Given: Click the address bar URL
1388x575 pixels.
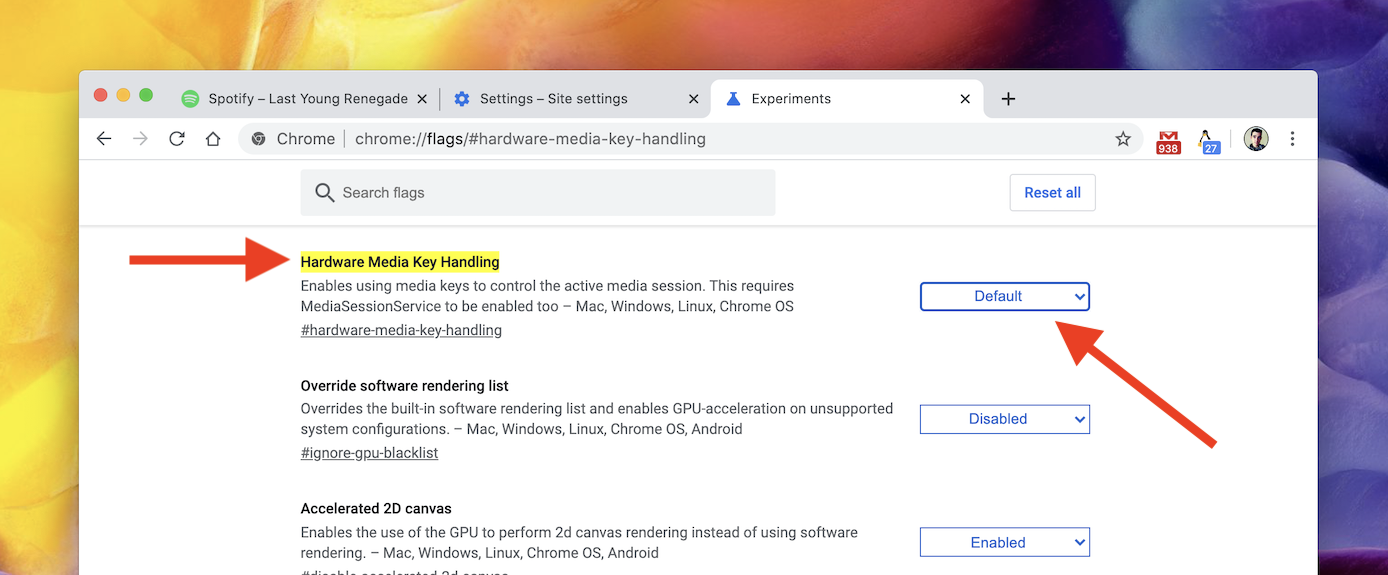Looking at the screenshot, I should click(x=530, y=139).
